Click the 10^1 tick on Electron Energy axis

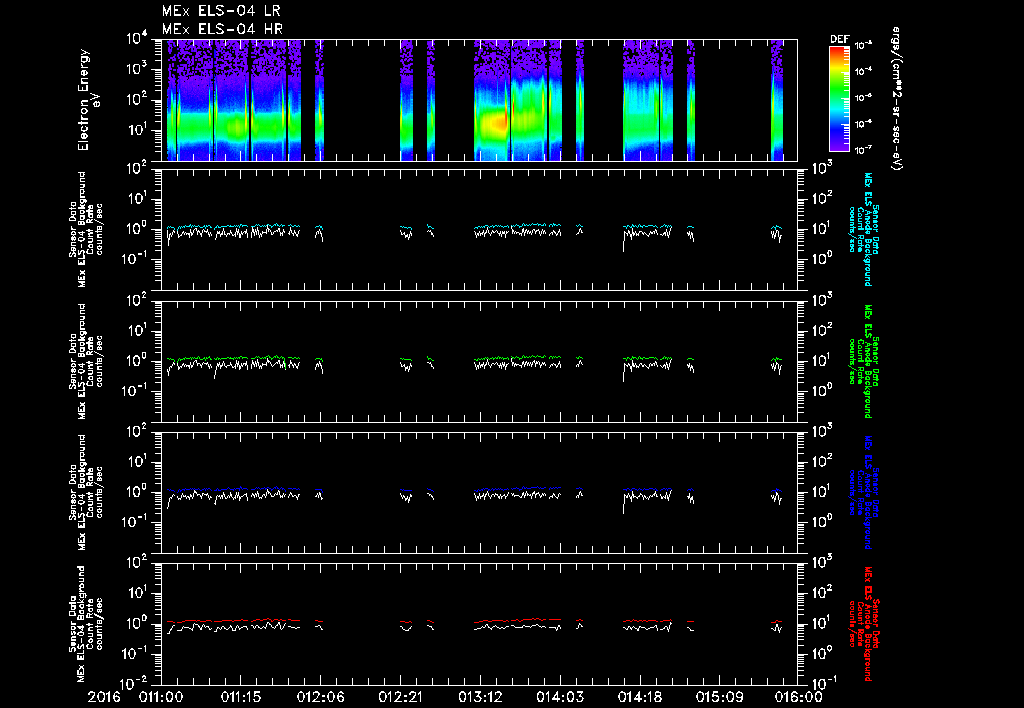coord(136,129)
